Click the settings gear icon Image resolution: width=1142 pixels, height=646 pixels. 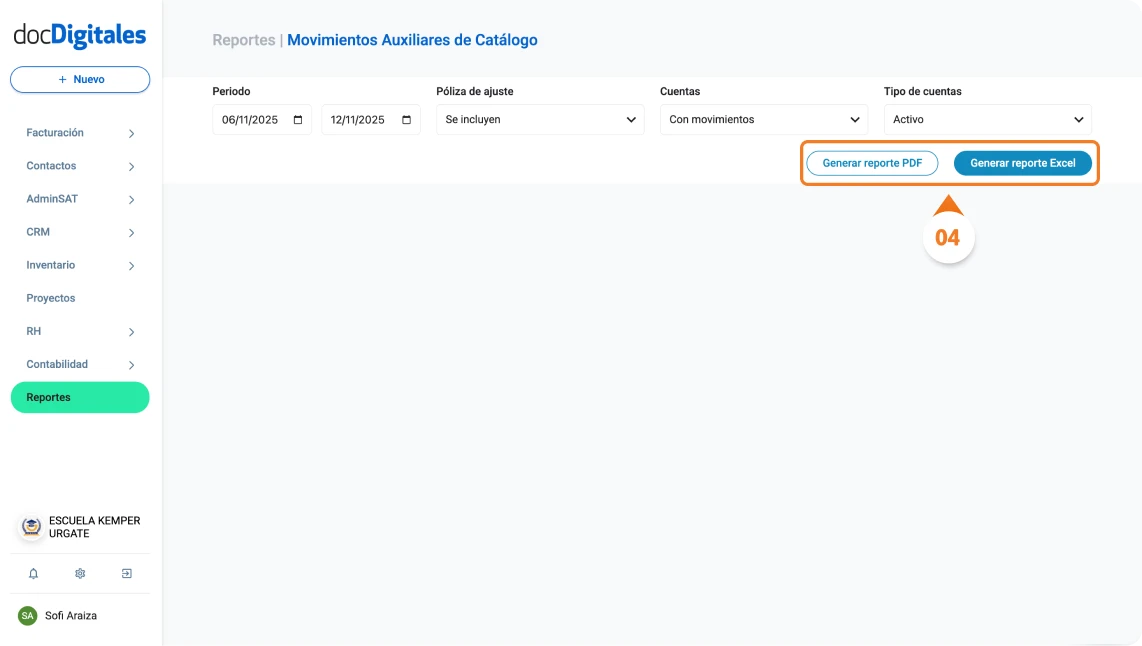(x=80, y=573)
